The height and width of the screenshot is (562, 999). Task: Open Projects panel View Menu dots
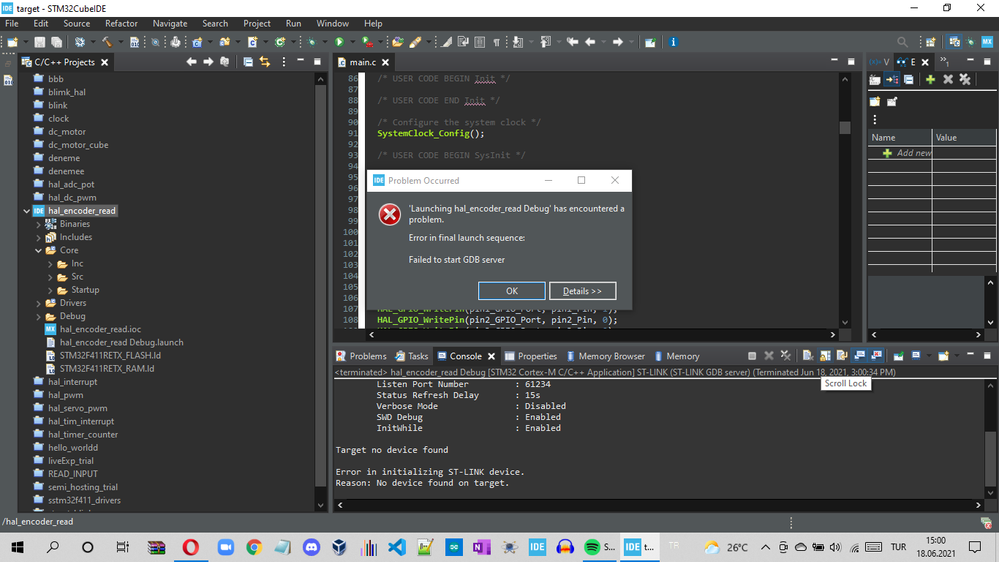[x=284, y=62]
